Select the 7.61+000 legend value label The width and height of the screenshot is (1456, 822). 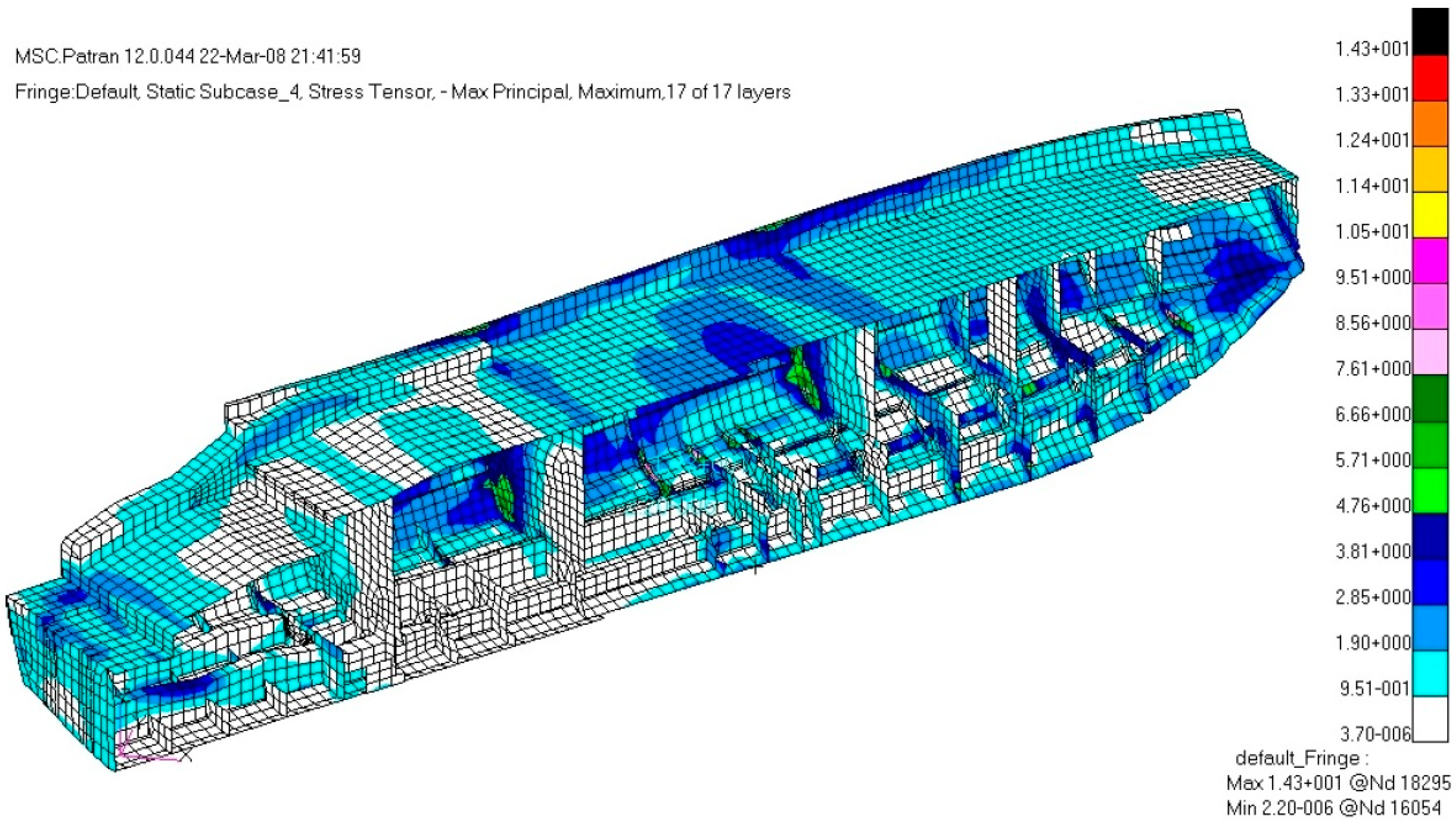tap(1372, 368)
